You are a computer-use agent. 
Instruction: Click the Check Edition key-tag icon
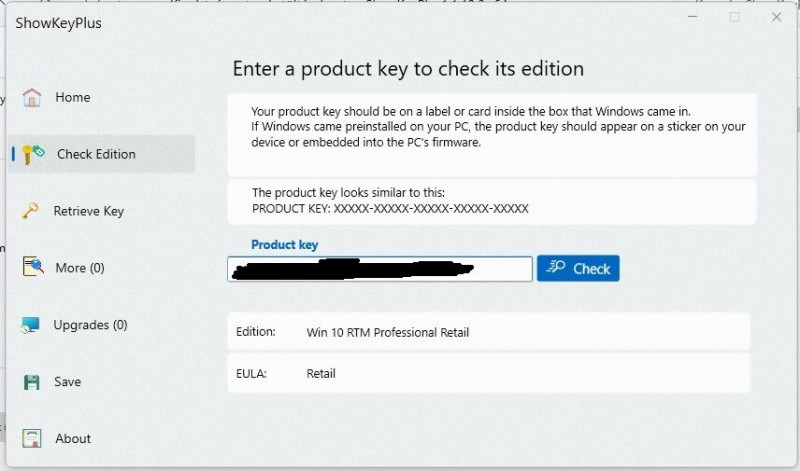tap(36, 154)
